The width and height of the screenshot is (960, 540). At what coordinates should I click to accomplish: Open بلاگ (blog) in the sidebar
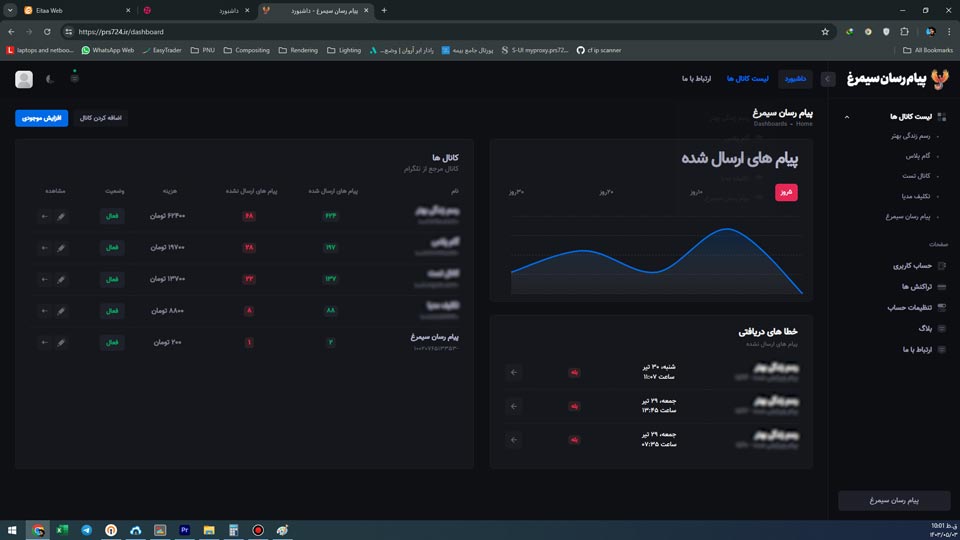pyautogui.click(x=925, y=329)
